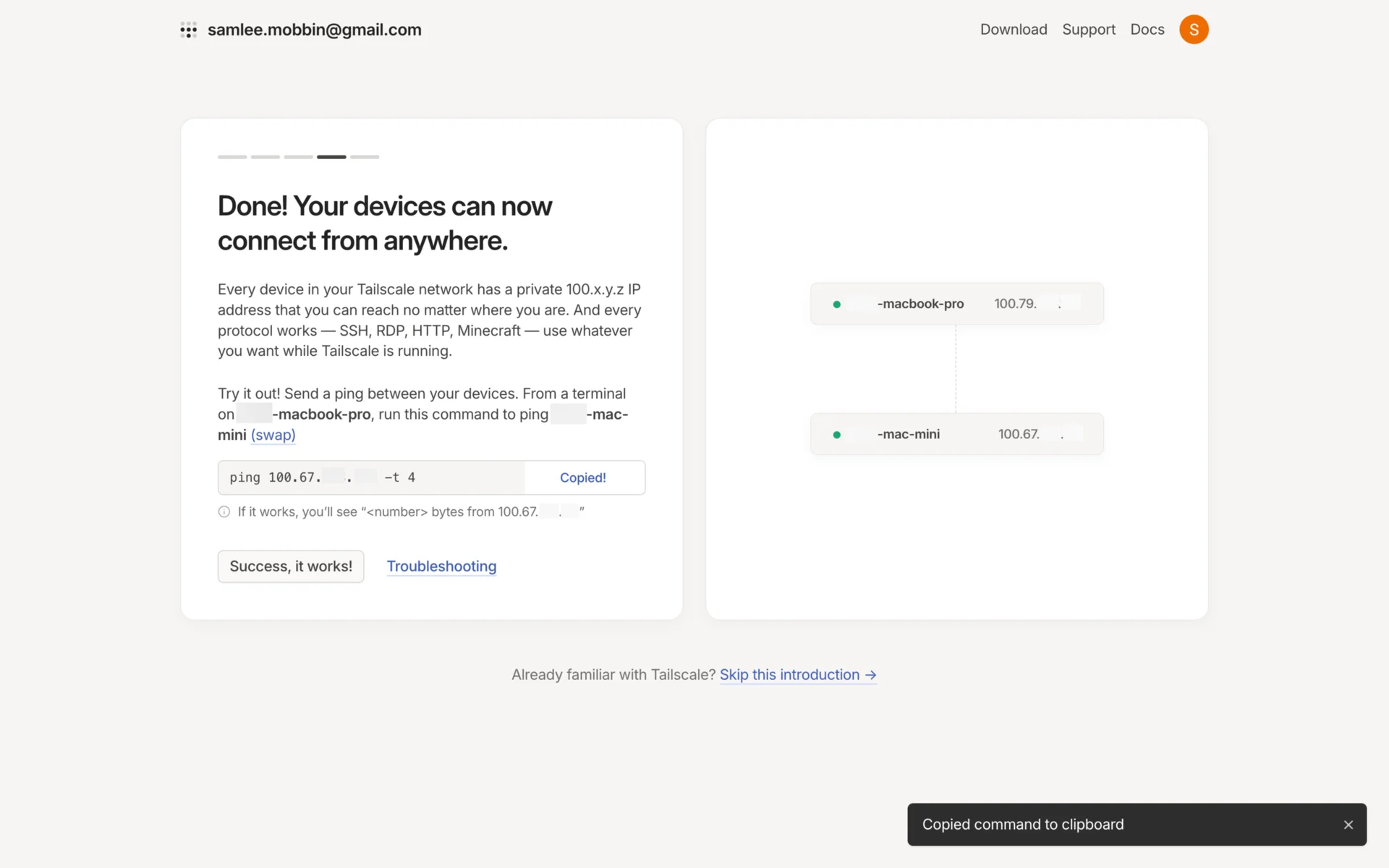This screenshot has width=1389, height=868.
Task: Click the last progress step indicator
Action: [x=365, y=156]
